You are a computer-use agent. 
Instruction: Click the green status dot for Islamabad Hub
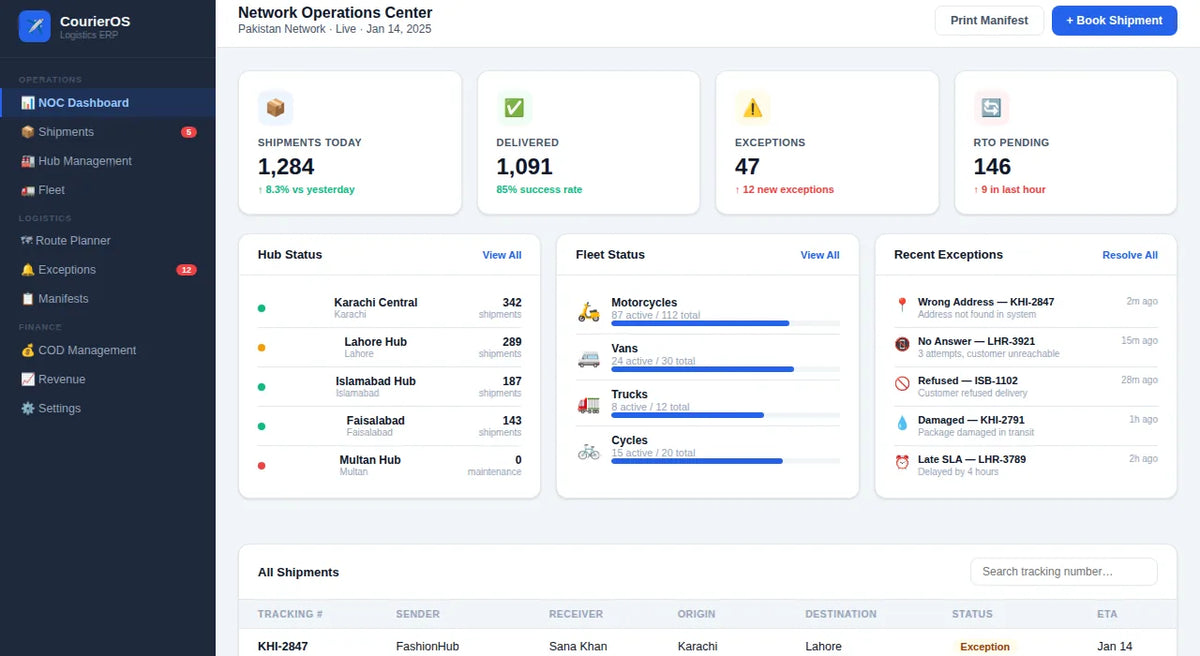coord(262,387)
